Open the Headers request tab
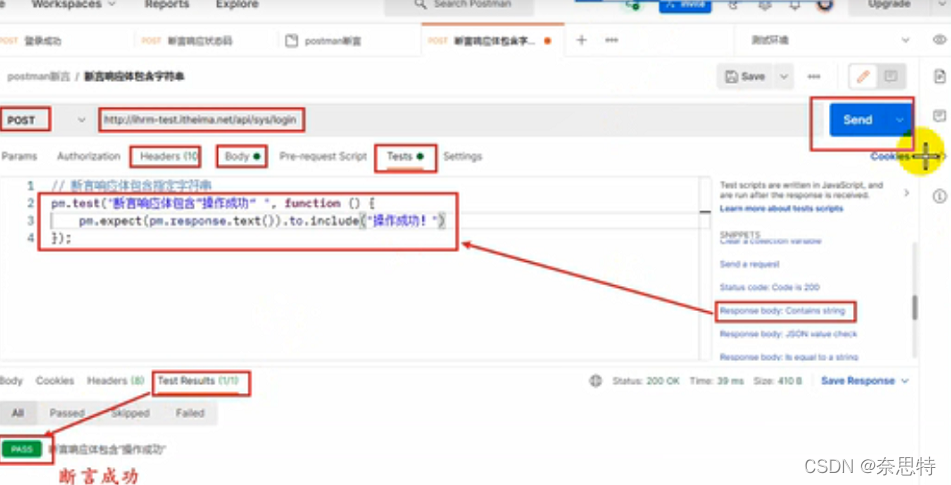Viewport: 951px width, 485px height. point(169,156)
